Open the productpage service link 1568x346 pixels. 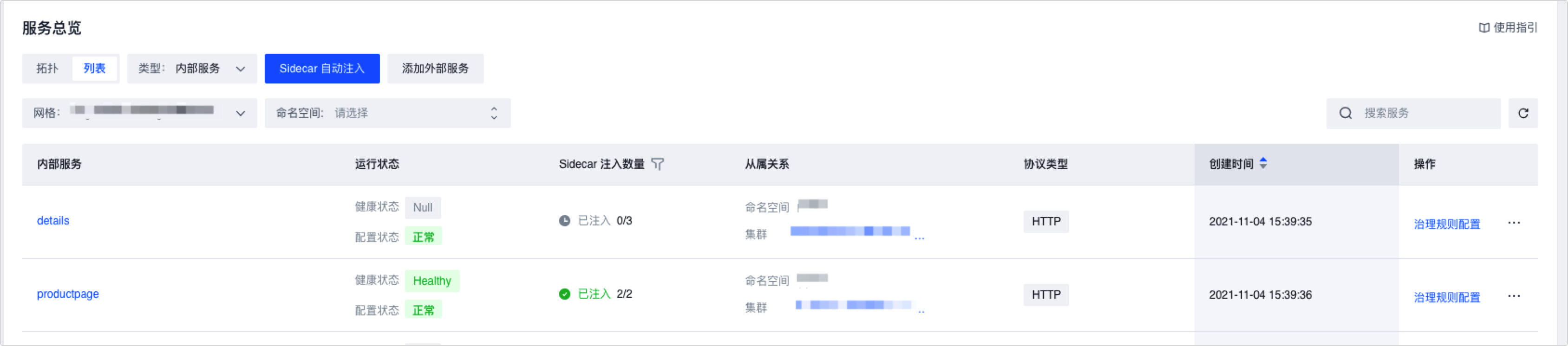[67, 295]
